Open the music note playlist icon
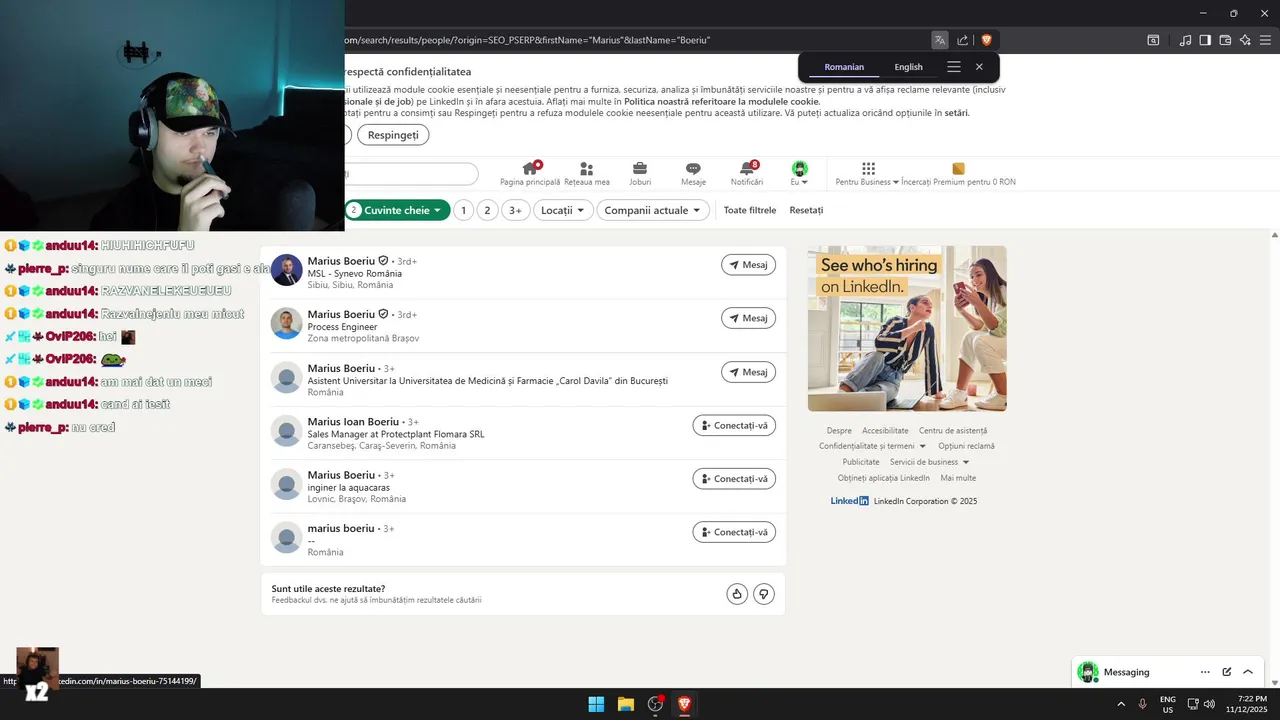The width and height of the screenshot is (1280, 720). point(1185,40)
